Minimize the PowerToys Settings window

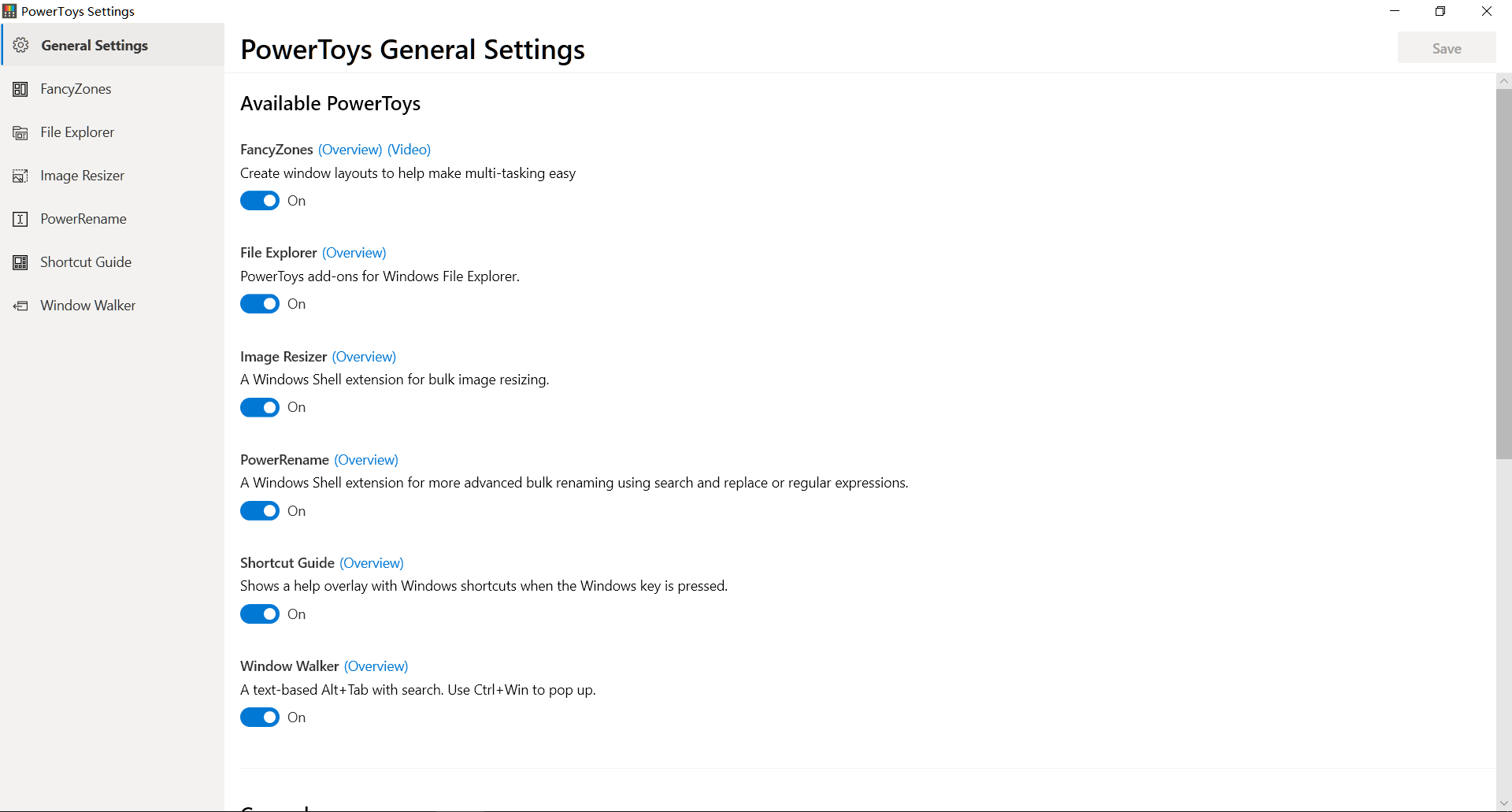(x=1395, y=11)
